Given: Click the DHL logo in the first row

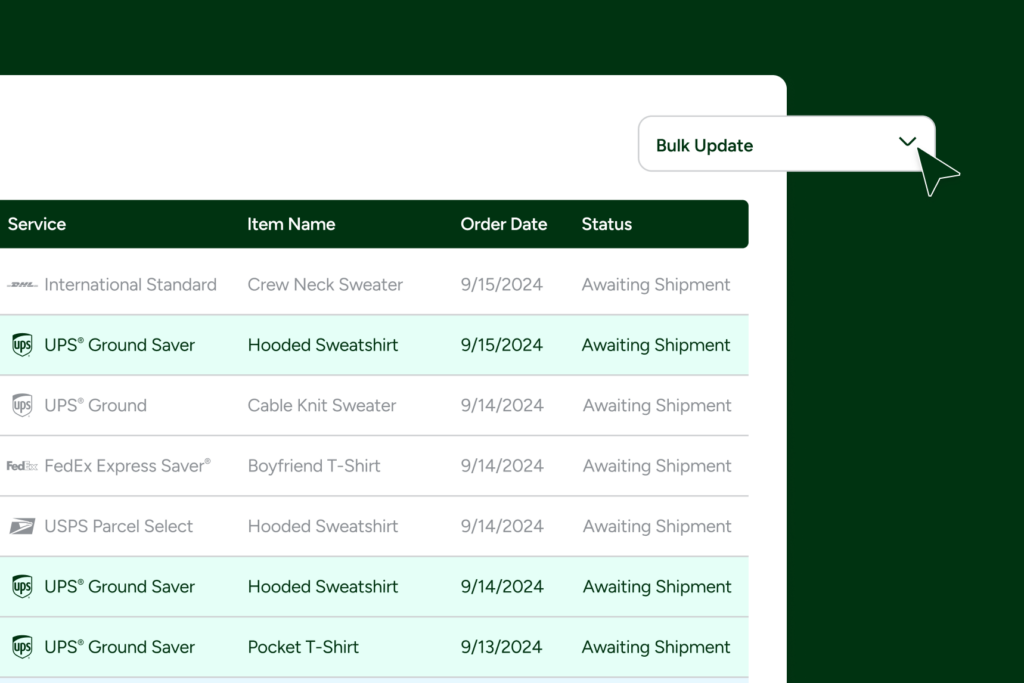Looking at the screenshot, I should [22, 285].
